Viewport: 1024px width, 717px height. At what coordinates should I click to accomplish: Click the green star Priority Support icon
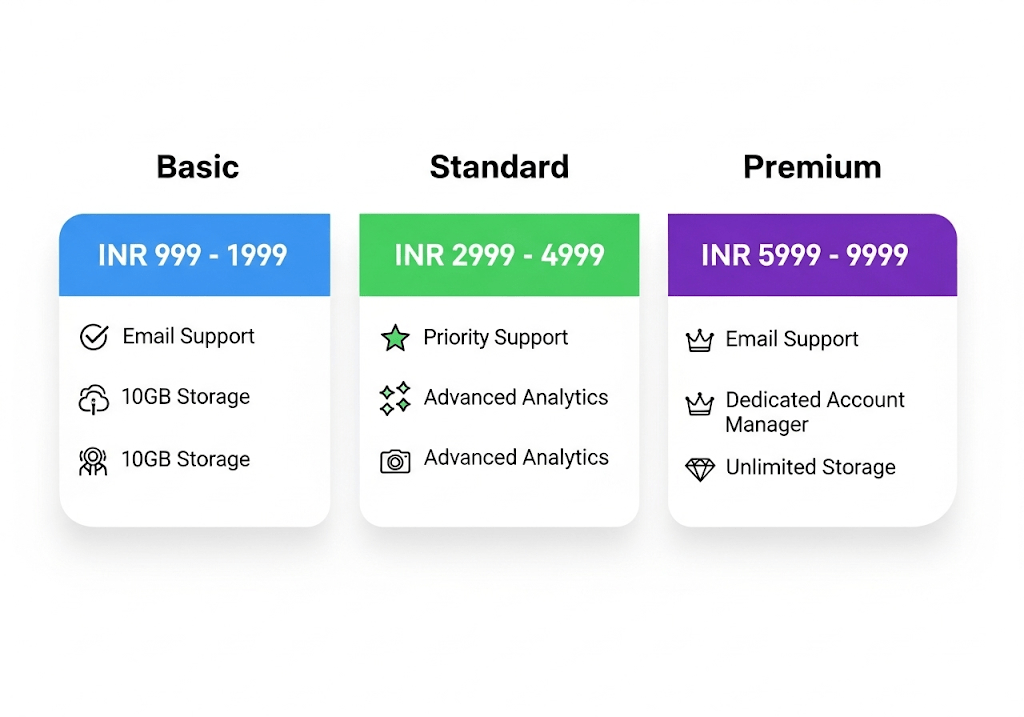pyautogui.click(x=395, y=338)
